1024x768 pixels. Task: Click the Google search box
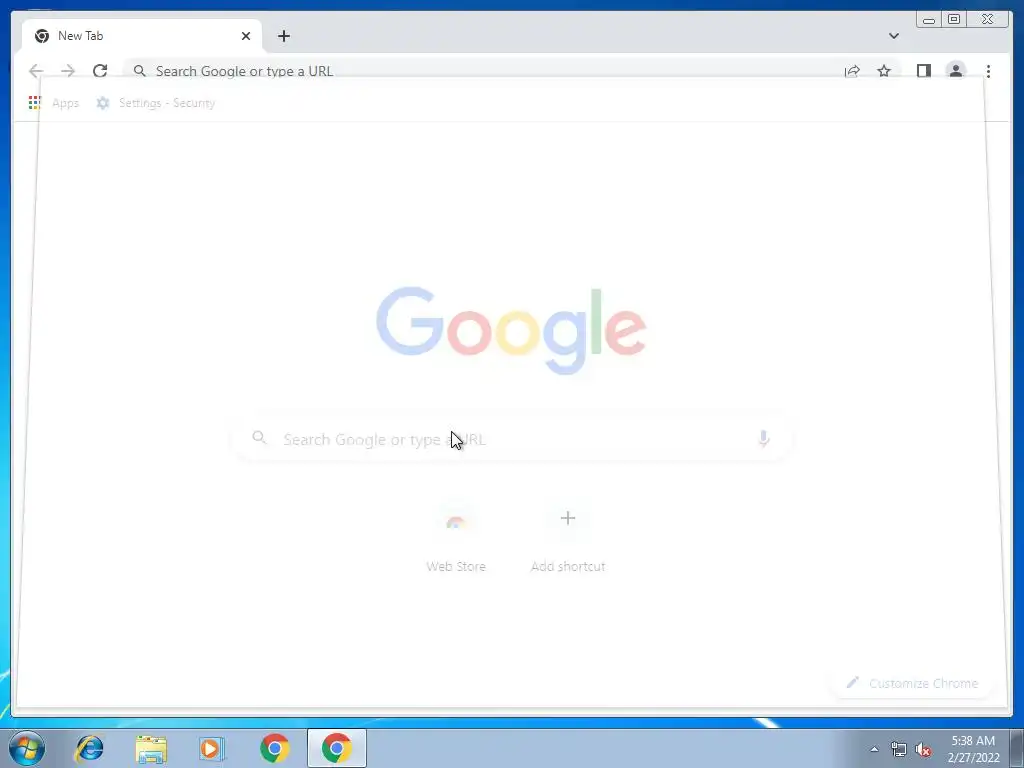pyautogui.click(x=511, y=439)
